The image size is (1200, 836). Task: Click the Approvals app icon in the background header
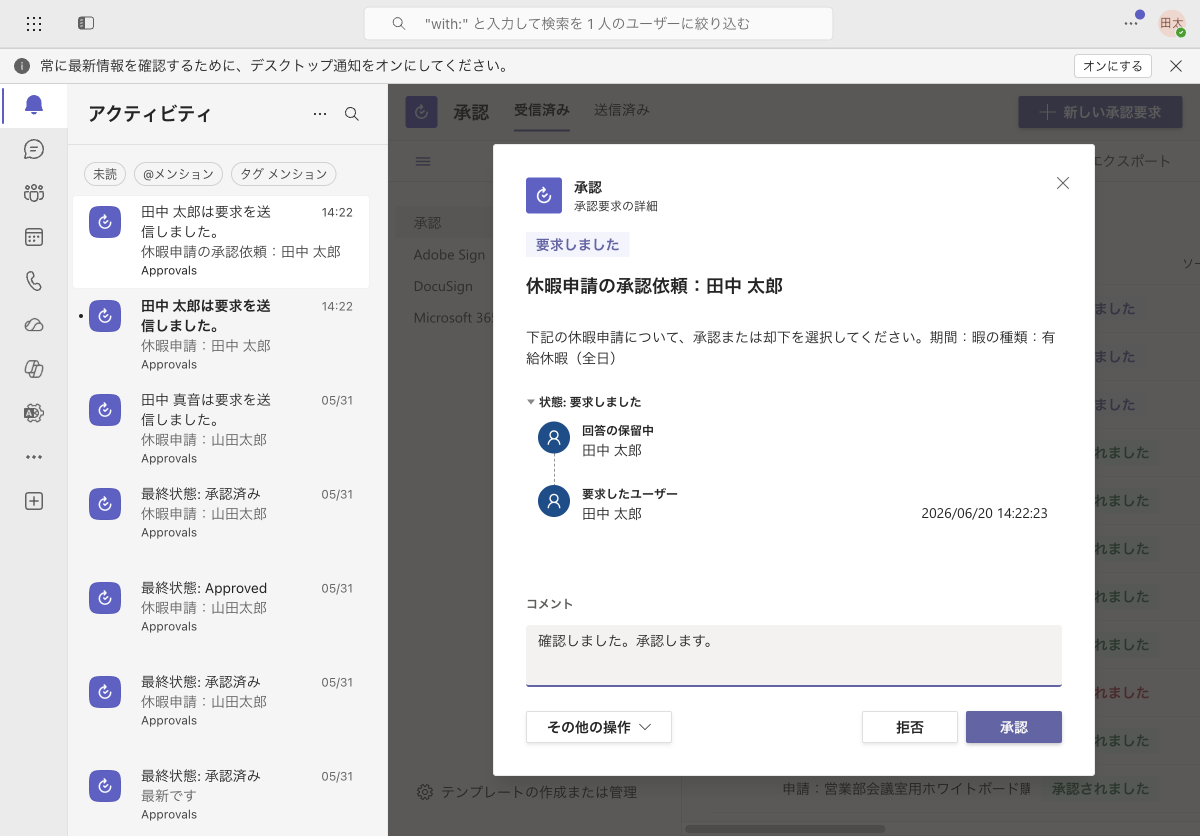(x=421, y=112)
